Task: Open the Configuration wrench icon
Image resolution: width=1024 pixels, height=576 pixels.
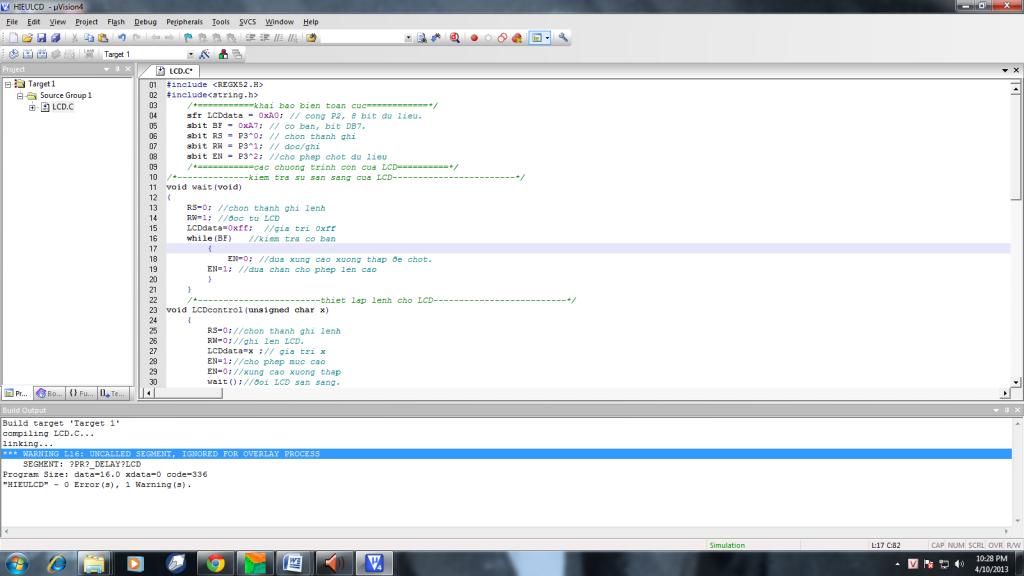Action: (563, 38)
